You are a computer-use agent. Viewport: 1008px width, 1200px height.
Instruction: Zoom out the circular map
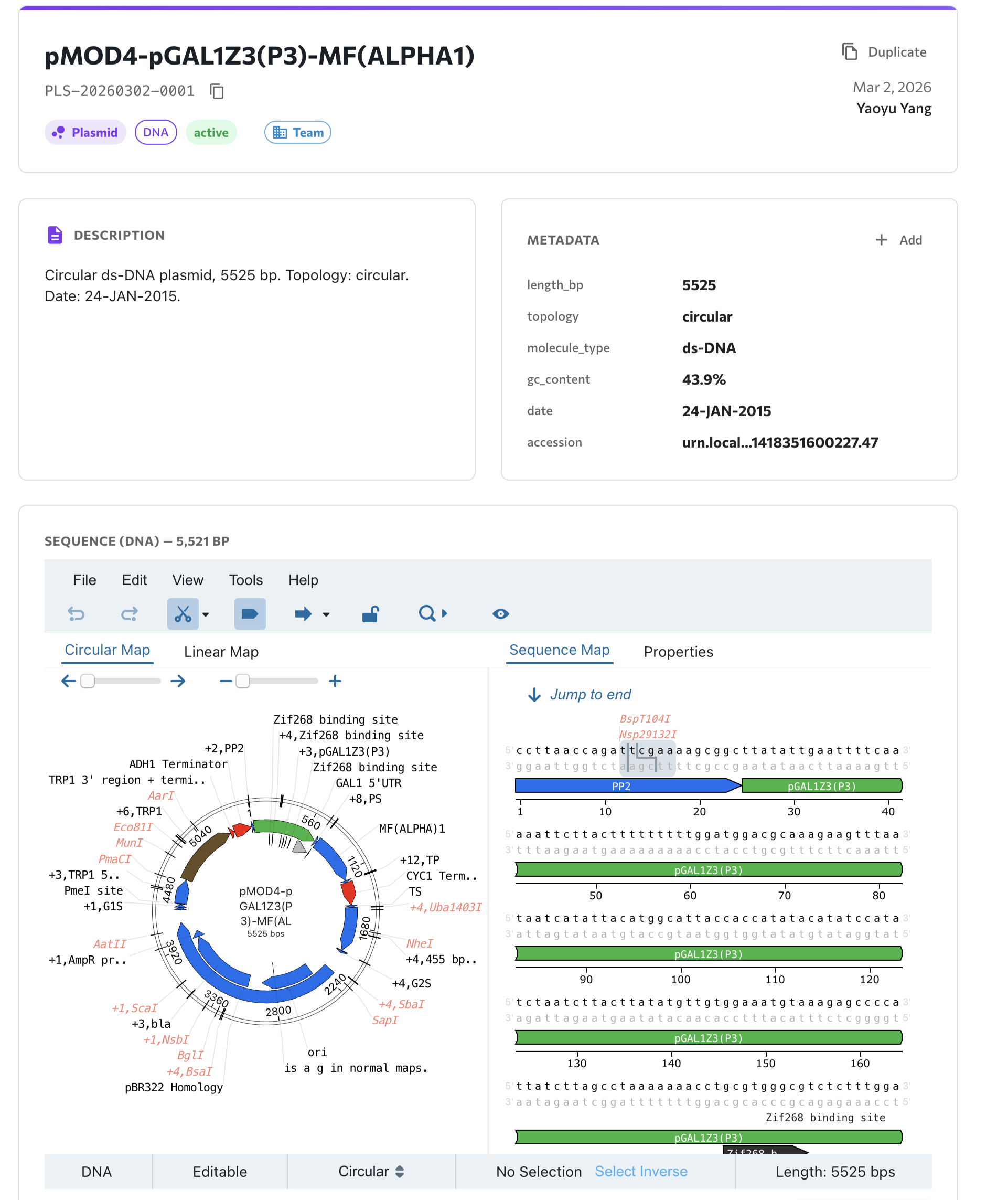tap(226, 681)
